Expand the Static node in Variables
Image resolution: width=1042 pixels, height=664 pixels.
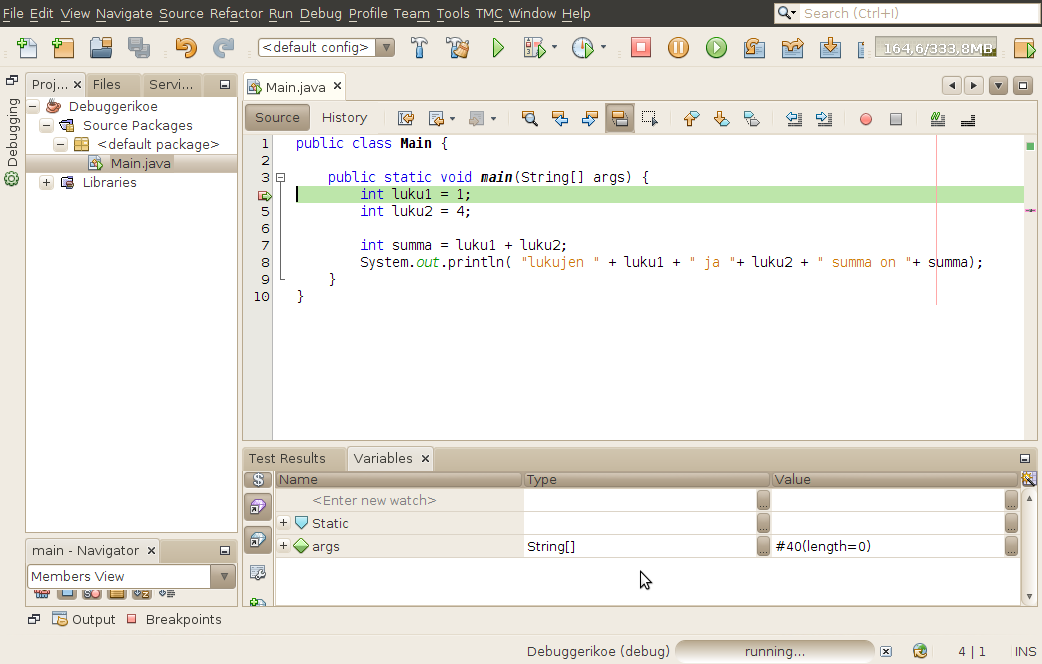pyautogui.click(x=284, y=523)
